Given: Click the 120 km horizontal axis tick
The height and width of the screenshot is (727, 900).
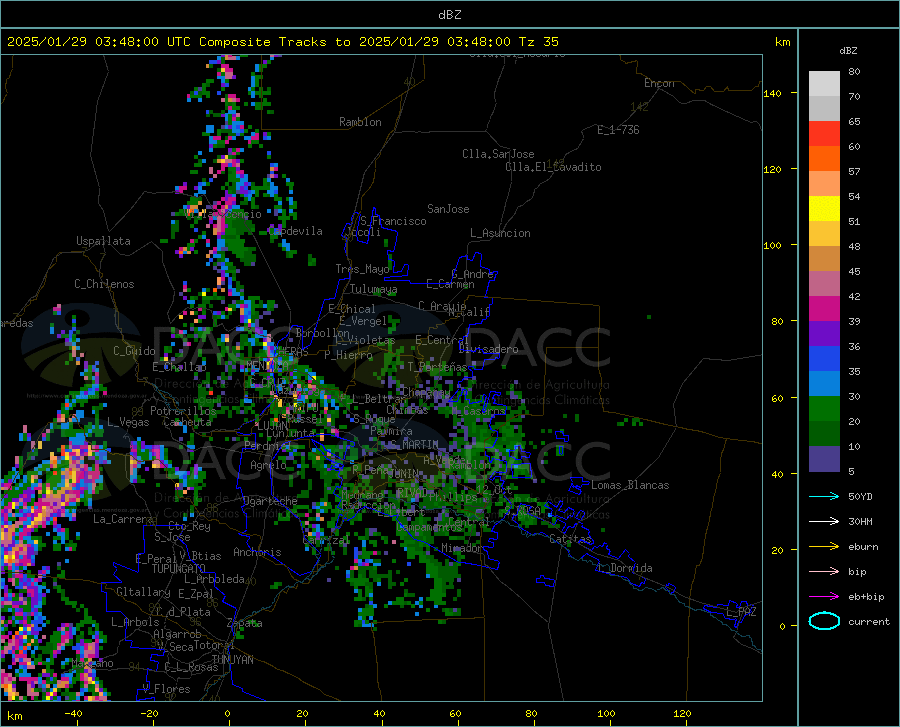Looking at the screenshot, I should pyautogui.click(x=682, y=713).
